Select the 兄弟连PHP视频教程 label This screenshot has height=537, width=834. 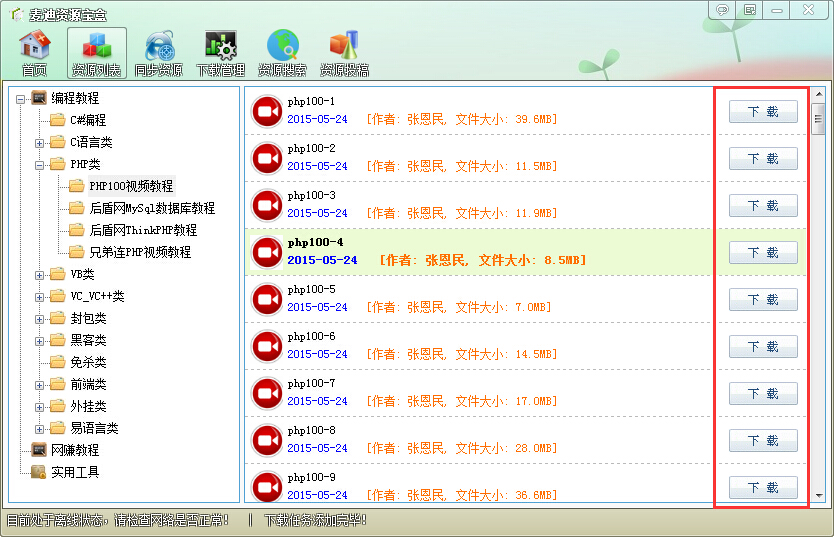pos(140,251)
